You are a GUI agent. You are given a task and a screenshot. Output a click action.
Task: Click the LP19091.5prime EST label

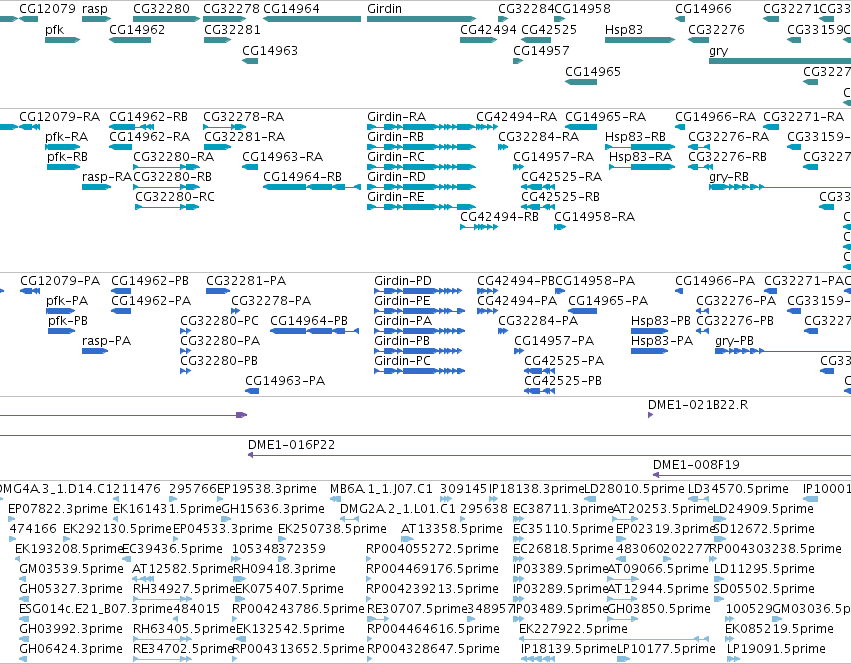[777, 649]
